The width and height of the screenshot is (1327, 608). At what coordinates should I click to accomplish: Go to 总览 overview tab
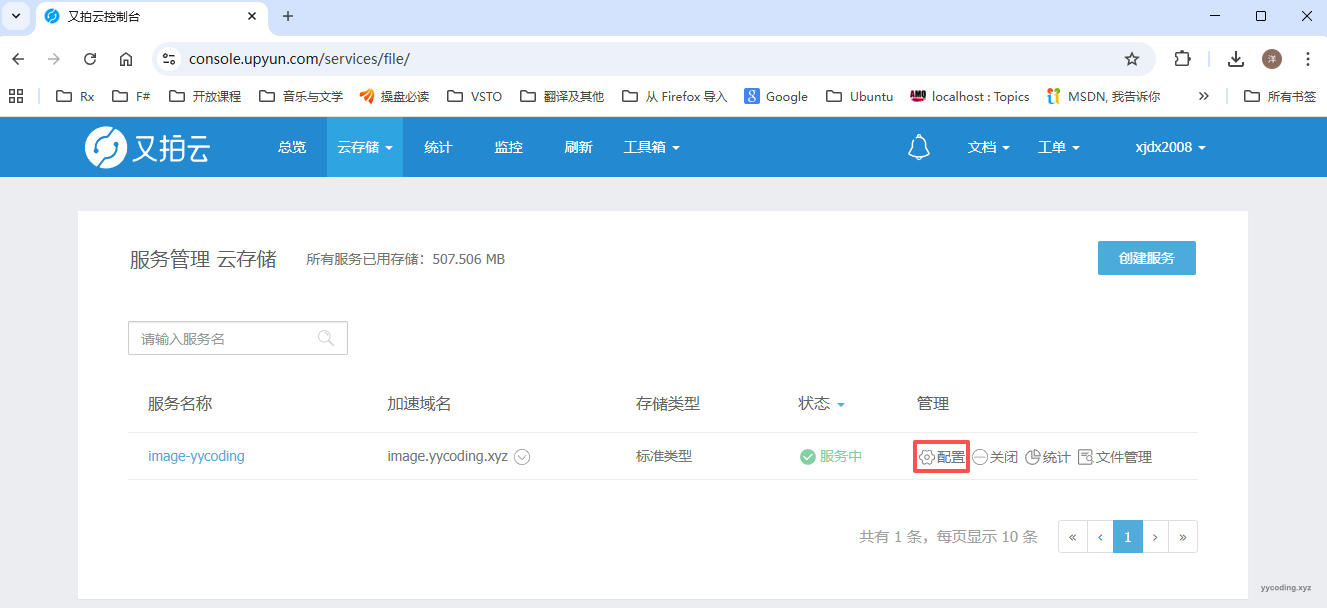(x=292, y=147)
